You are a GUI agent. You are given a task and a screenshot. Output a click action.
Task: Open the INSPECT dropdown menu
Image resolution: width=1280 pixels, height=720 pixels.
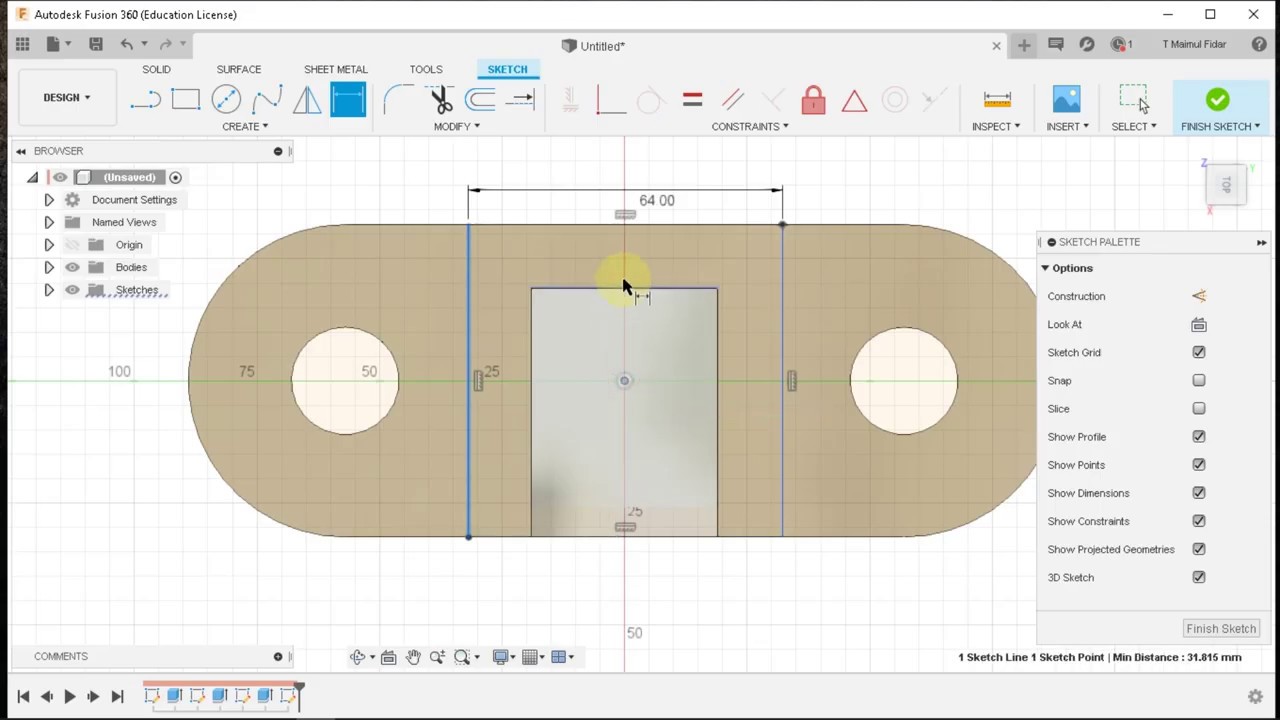point(996,126)
